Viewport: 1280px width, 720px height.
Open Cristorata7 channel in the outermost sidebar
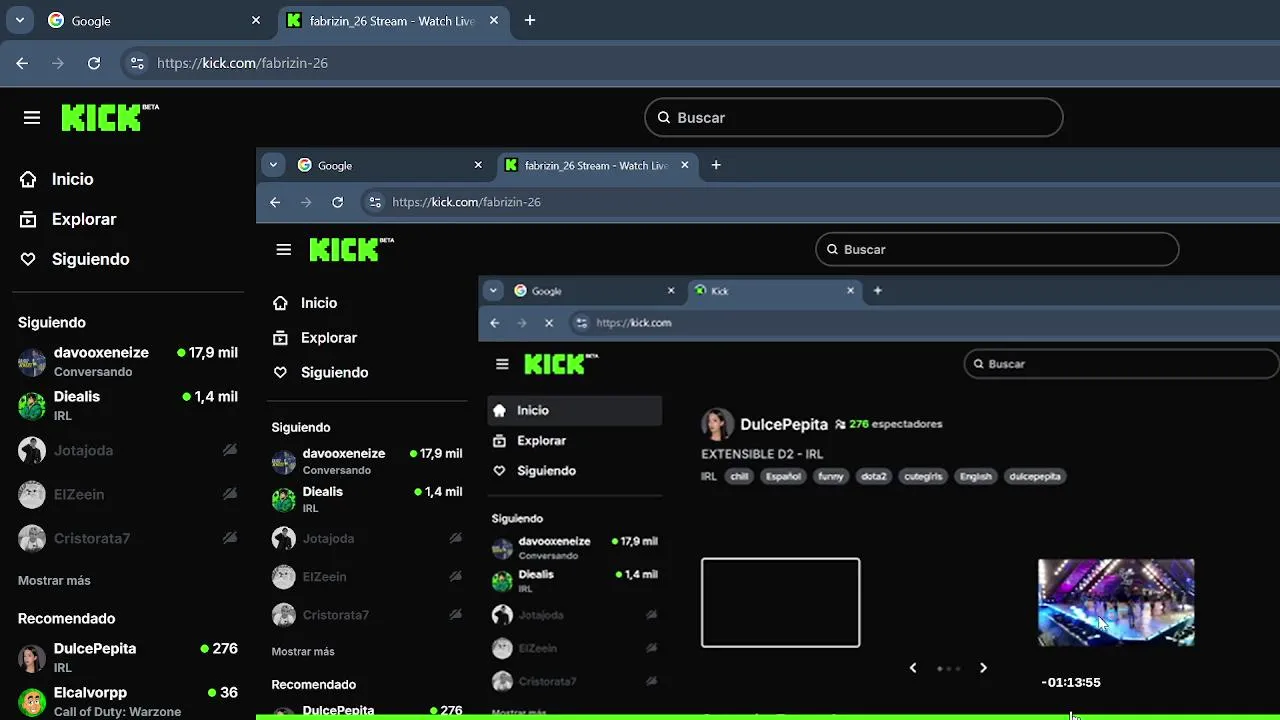click(x=128, y=538)
